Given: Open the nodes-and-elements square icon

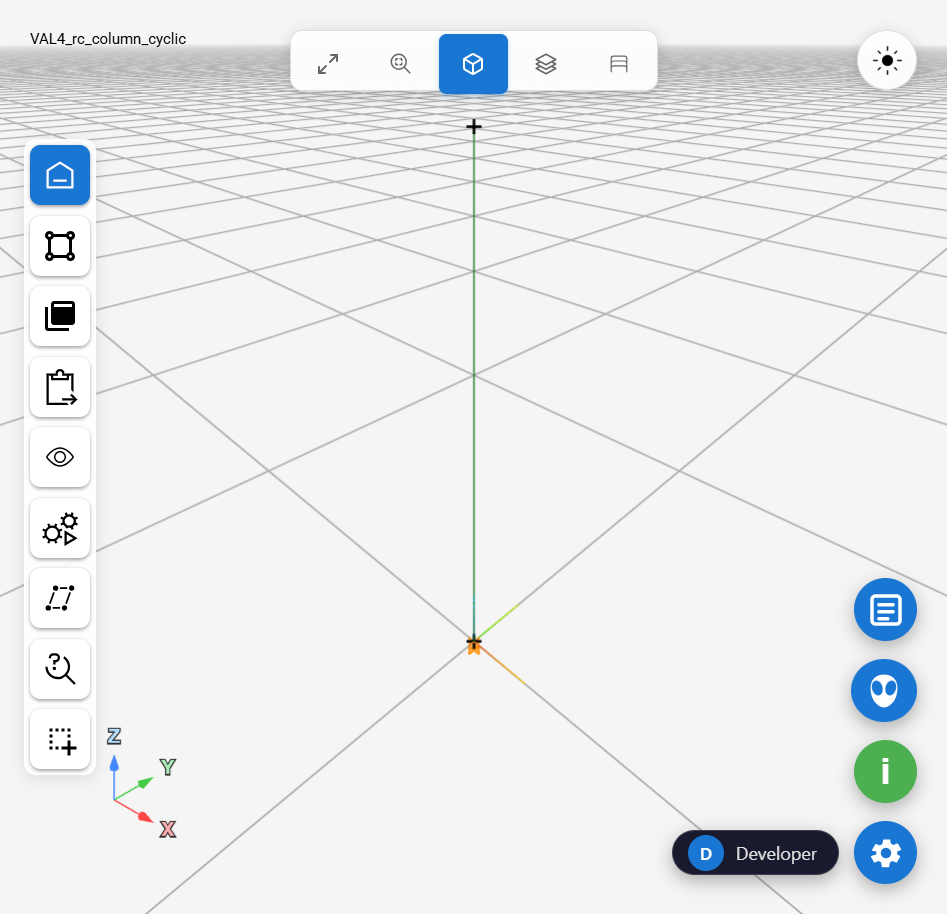Looking at the screenshot, I should click(60, 246).
